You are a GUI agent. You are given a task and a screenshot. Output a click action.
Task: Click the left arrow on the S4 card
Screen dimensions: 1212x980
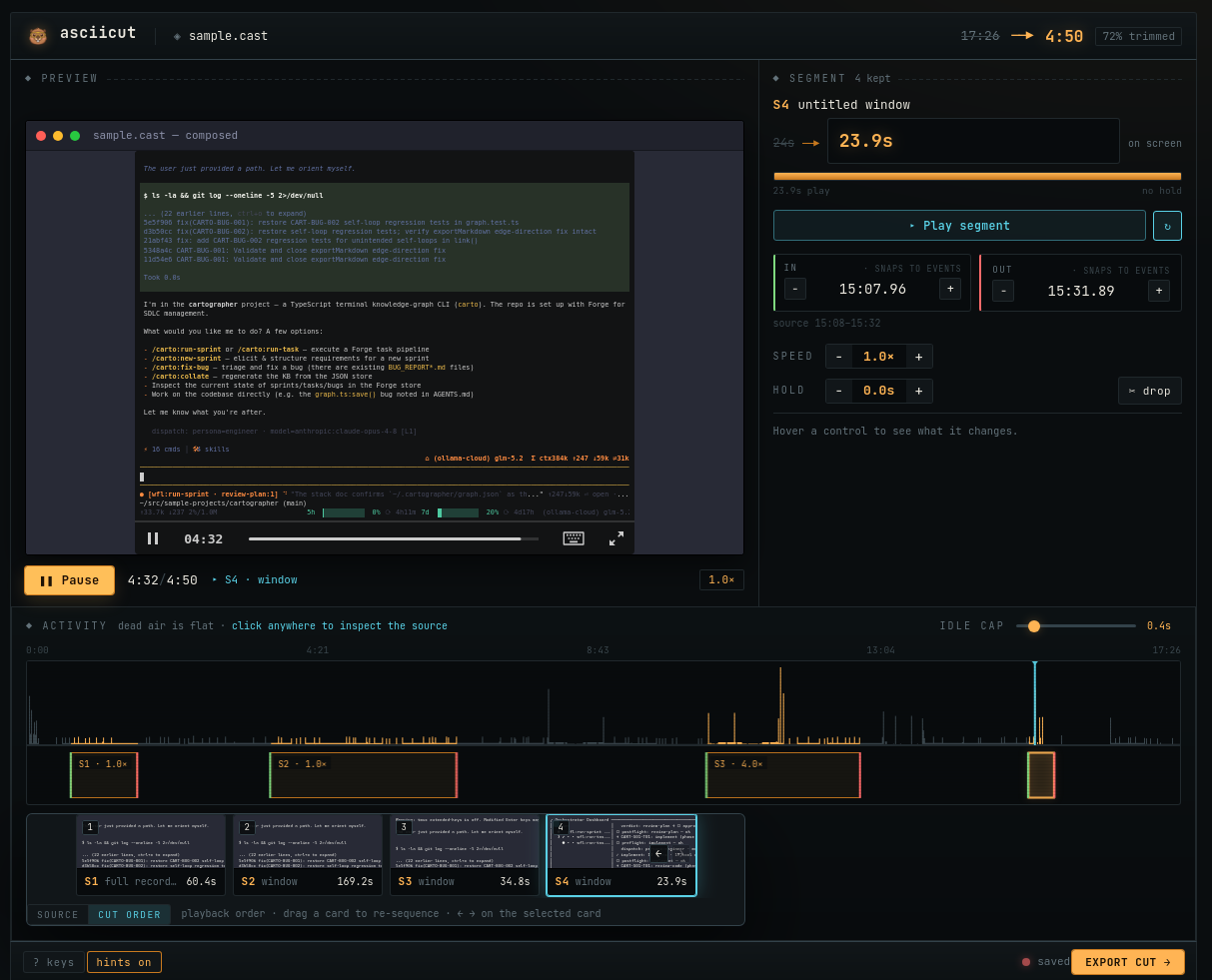click(x=658, y=854)
